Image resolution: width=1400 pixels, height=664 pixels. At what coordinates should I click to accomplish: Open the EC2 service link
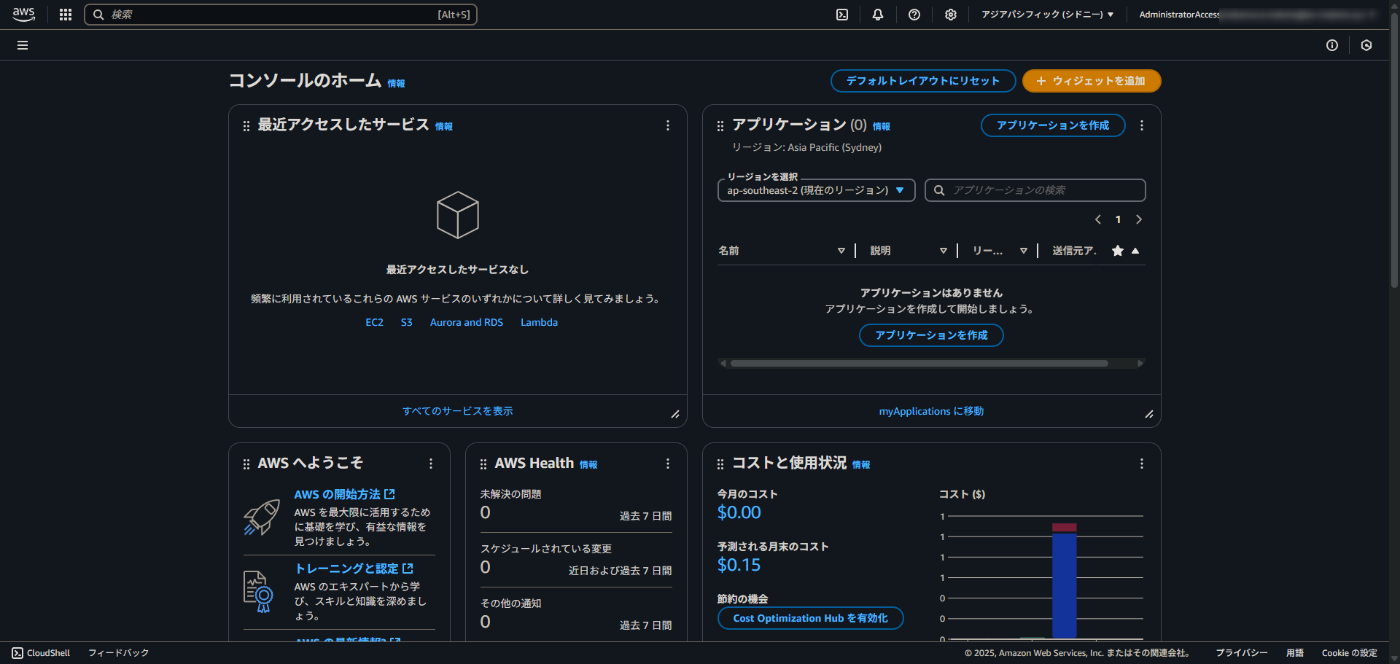[x=374, y=323]
